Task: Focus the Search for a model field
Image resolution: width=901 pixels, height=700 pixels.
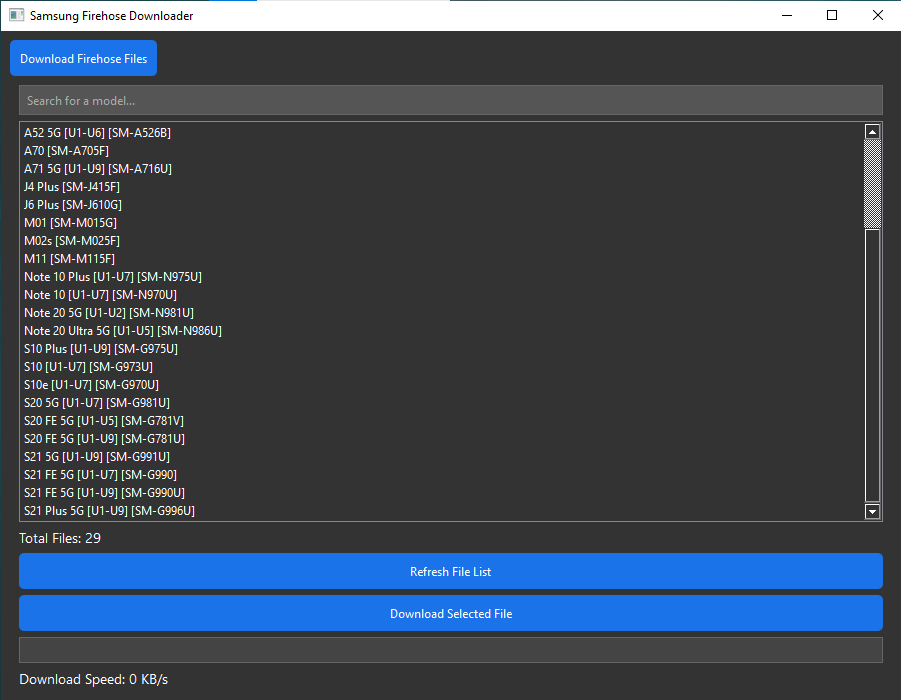Action: click(450, 101)
